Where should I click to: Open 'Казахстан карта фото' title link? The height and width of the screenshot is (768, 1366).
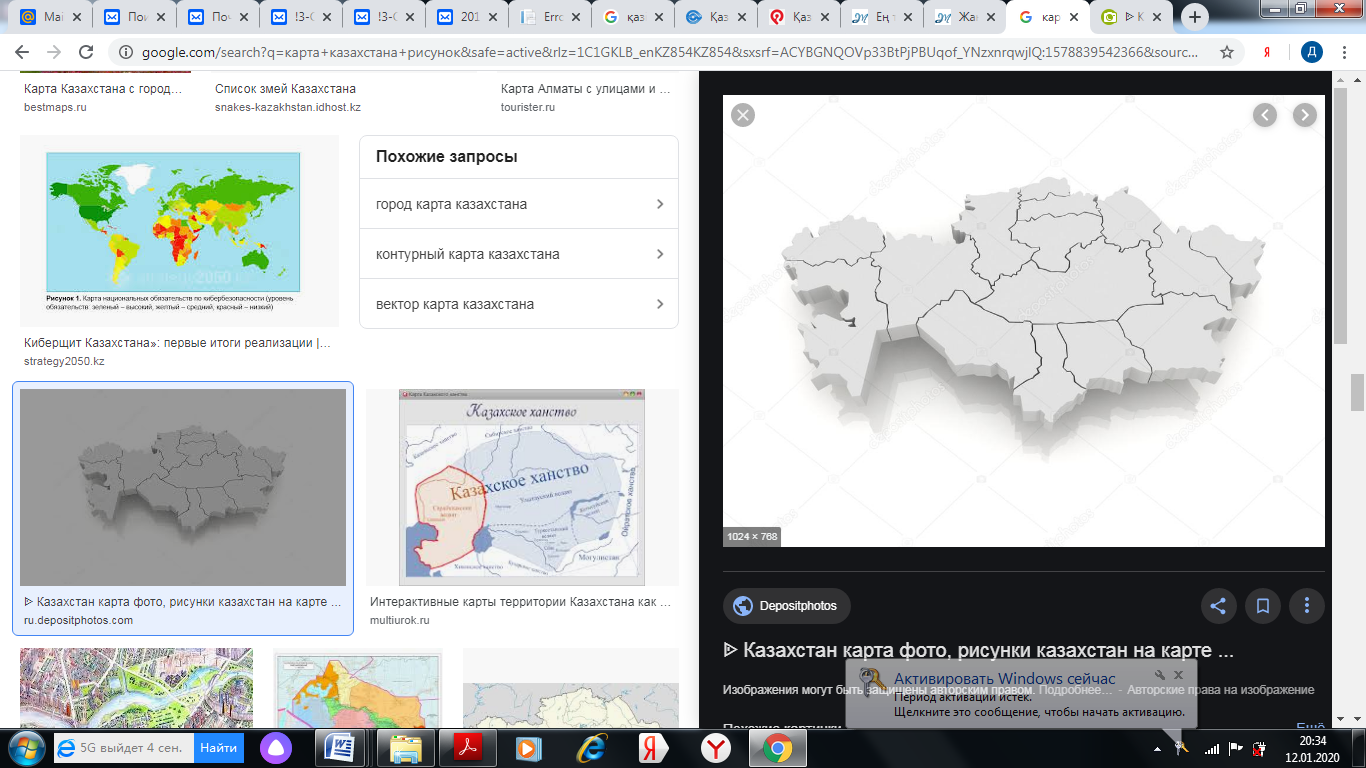[x=978, y=651]
